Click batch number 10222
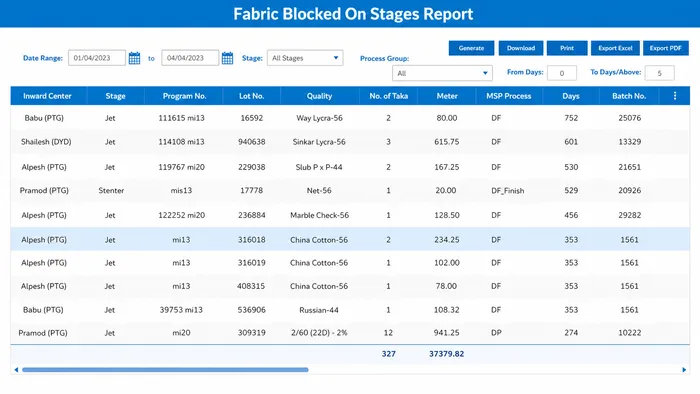The width and height of the screenshot is (700, 394). tap(629, 333)
